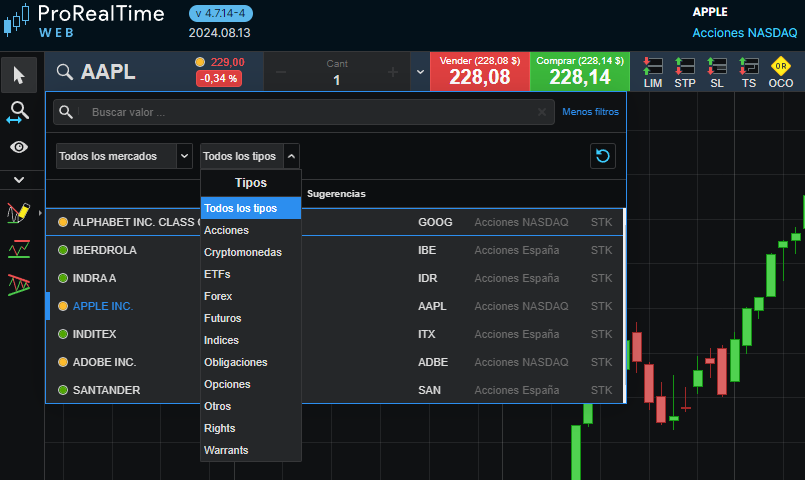Select Cryptomonedas type option
Viewport: 805px width, 480px height.
(251, 252)
